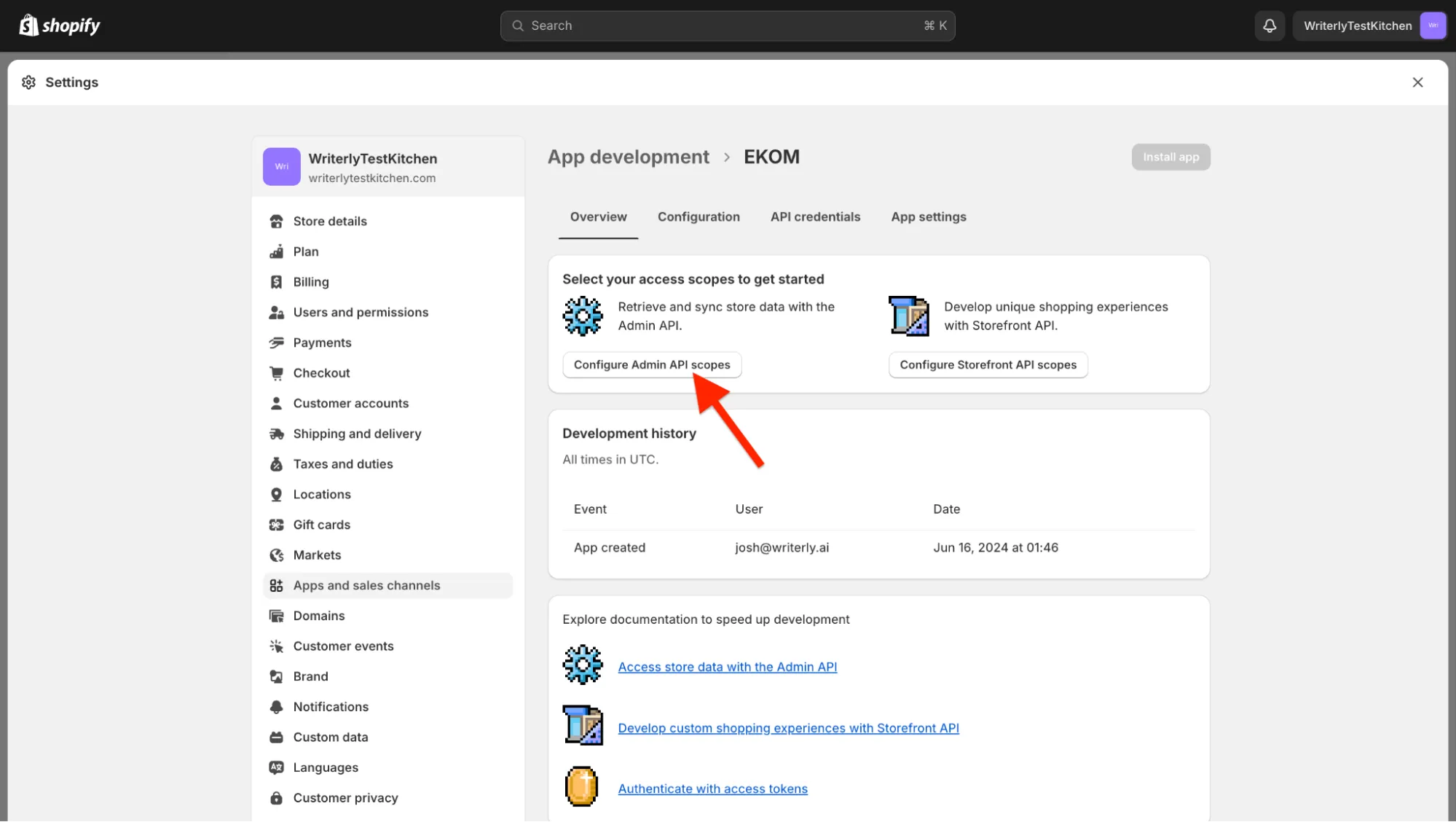Click the Custom data icon
The image size is (1456, 822).
point(276,737)
